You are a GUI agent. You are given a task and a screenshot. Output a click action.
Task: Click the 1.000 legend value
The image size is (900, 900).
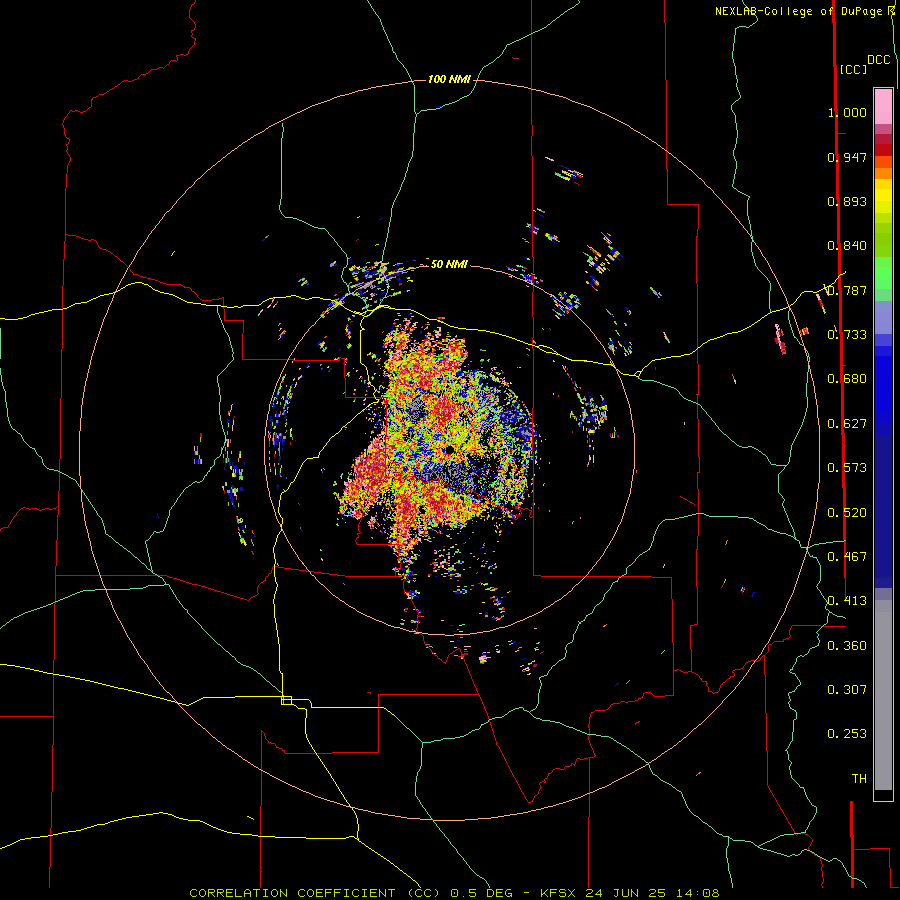point(847,112)
